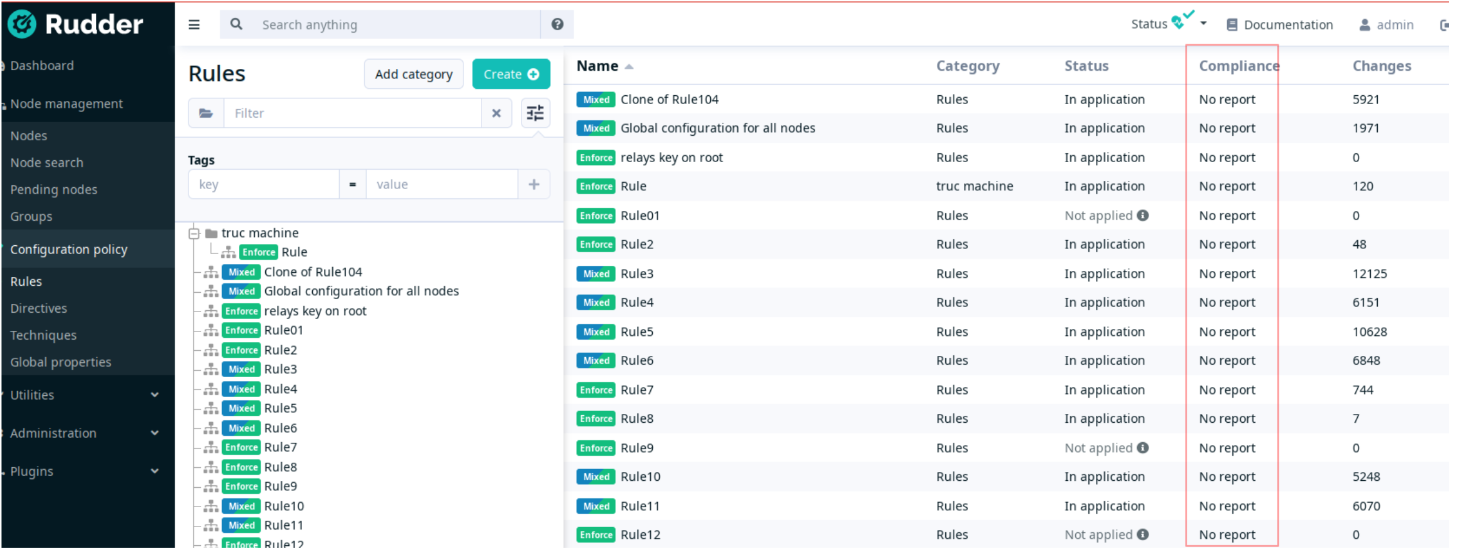Click the Create rule button
1466x558 pixels.
click(x=511, y=74)
